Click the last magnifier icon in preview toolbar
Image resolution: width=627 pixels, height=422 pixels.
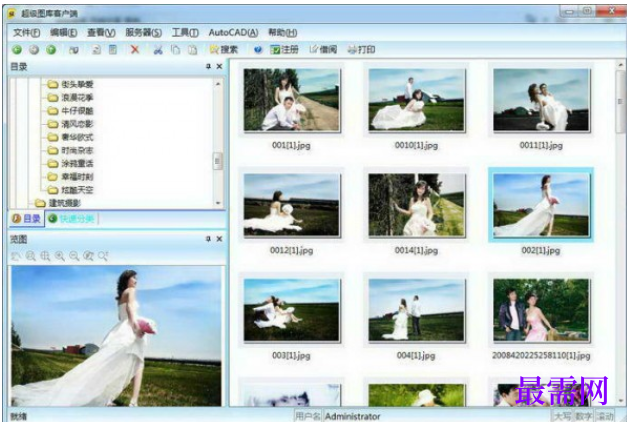pyautogui.click(x=103, y=256)
